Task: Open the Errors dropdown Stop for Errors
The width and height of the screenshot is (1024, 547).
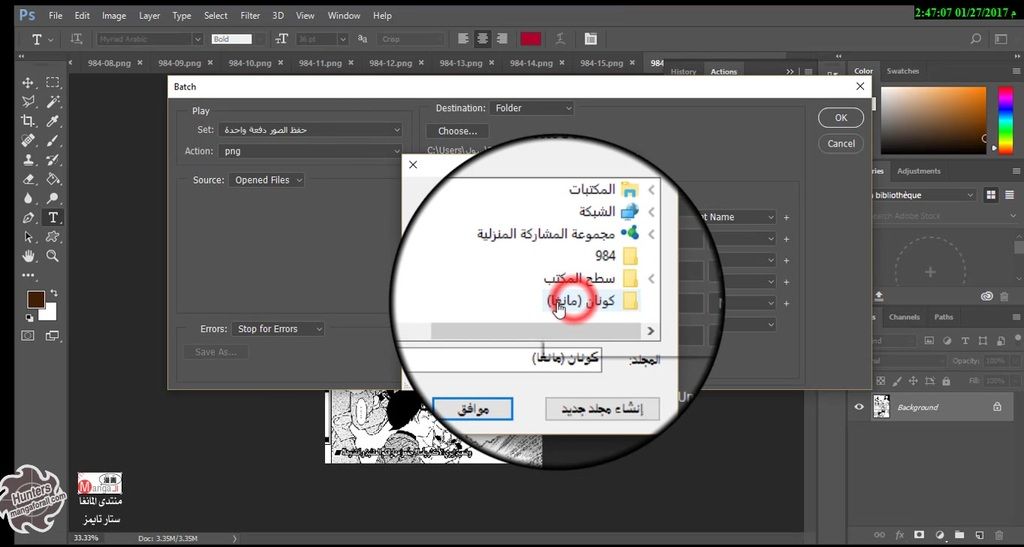Action: tap(278, 329)
